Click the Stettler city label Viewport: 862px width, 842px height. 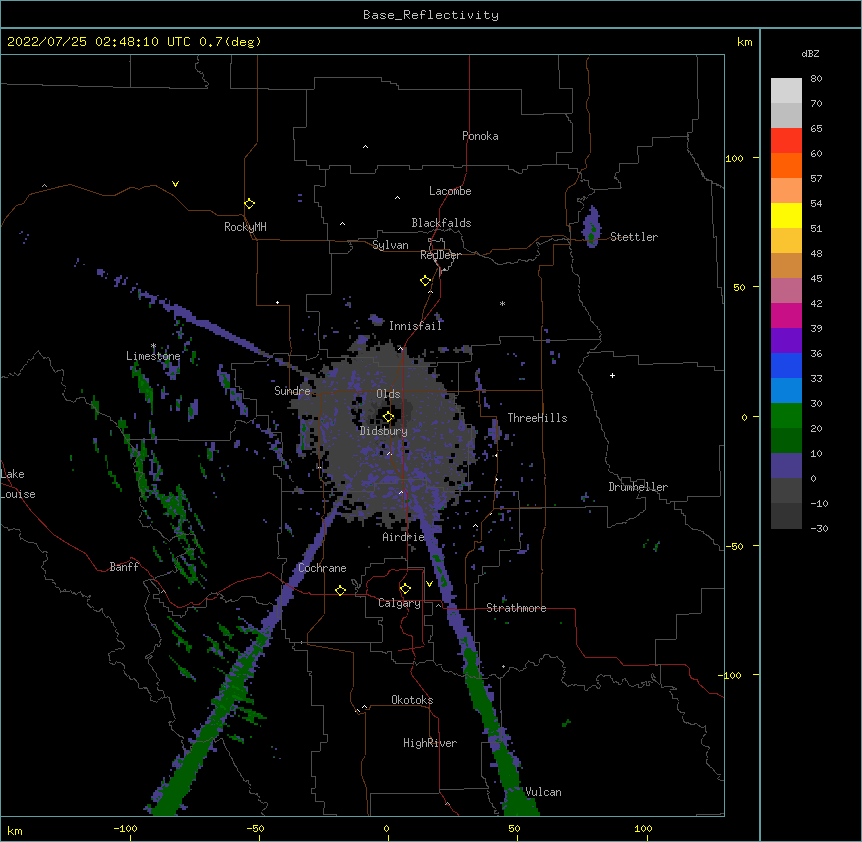pos(634,237)
